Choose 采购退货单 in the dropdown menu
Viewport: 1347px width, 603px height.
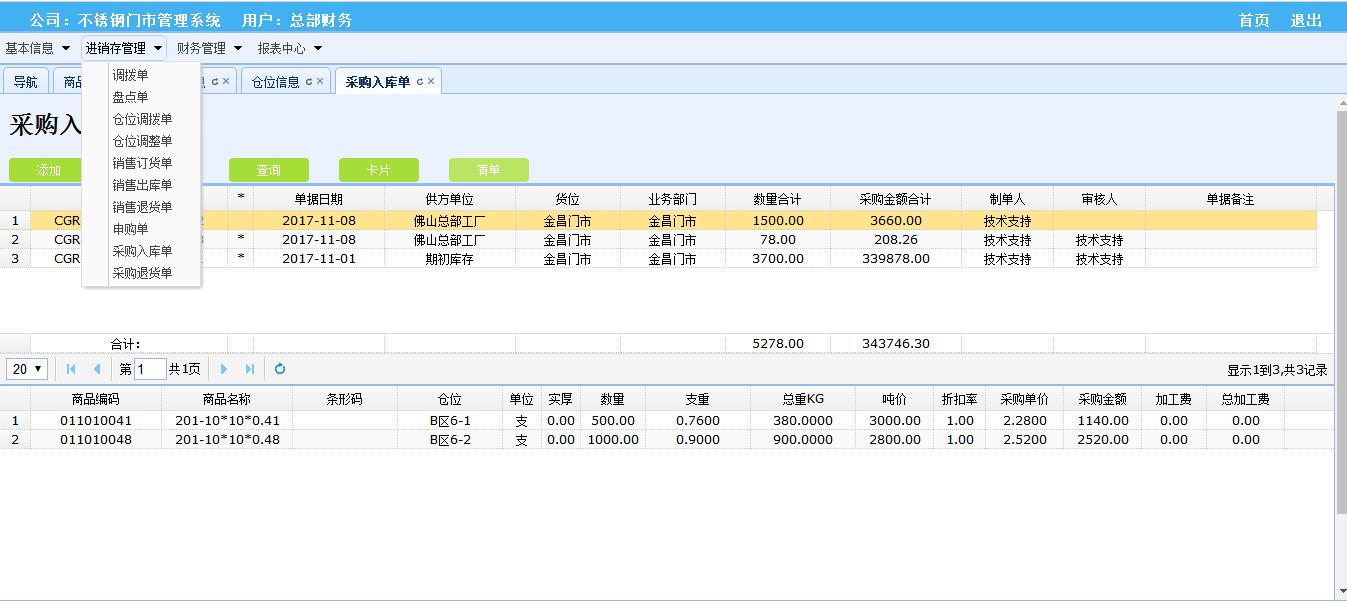click(x=142, y=273)
